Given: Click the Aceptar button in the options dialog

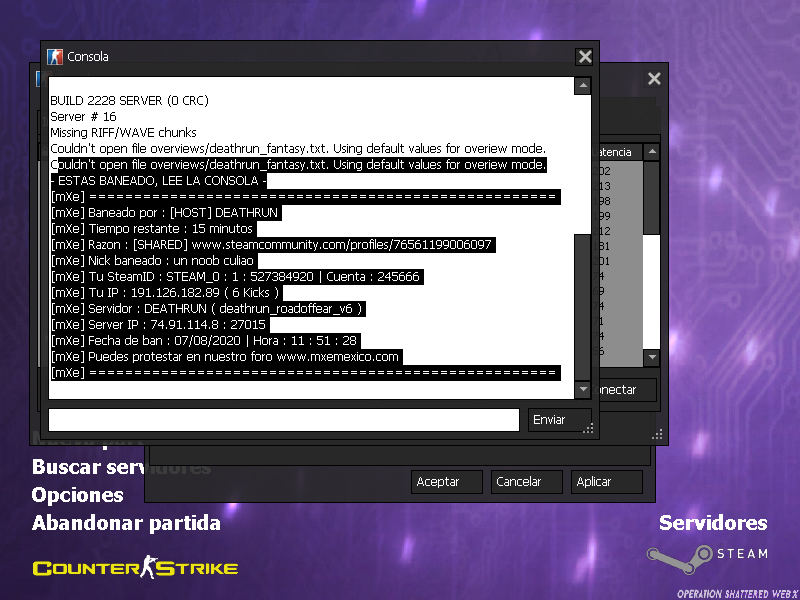Looking at the screenshot, I should click(x=446, y=482).
